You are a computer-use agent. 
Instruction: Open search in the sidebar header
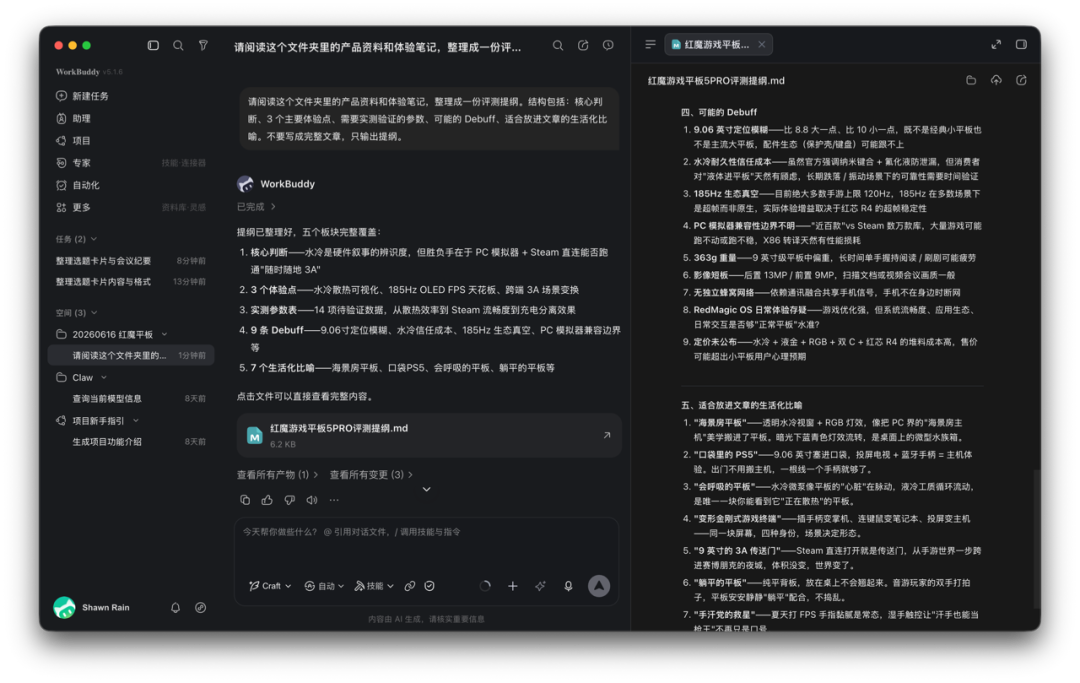(178, 45)
